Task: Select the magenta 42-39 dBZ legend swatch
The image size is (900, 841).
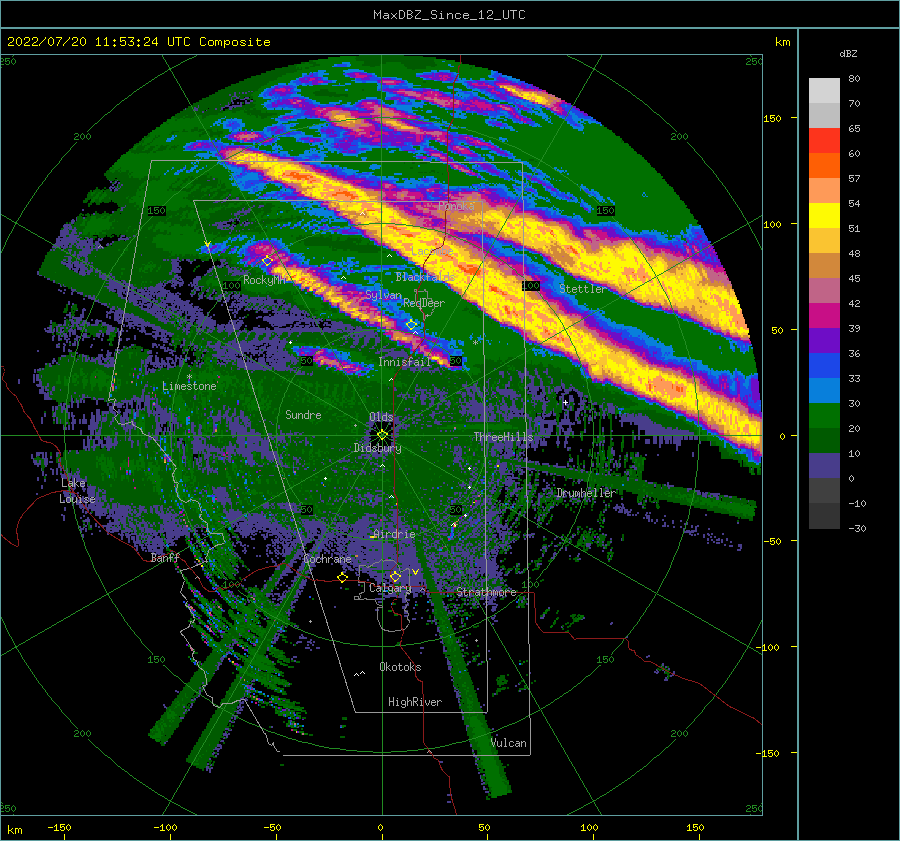Action: [824, 316]
